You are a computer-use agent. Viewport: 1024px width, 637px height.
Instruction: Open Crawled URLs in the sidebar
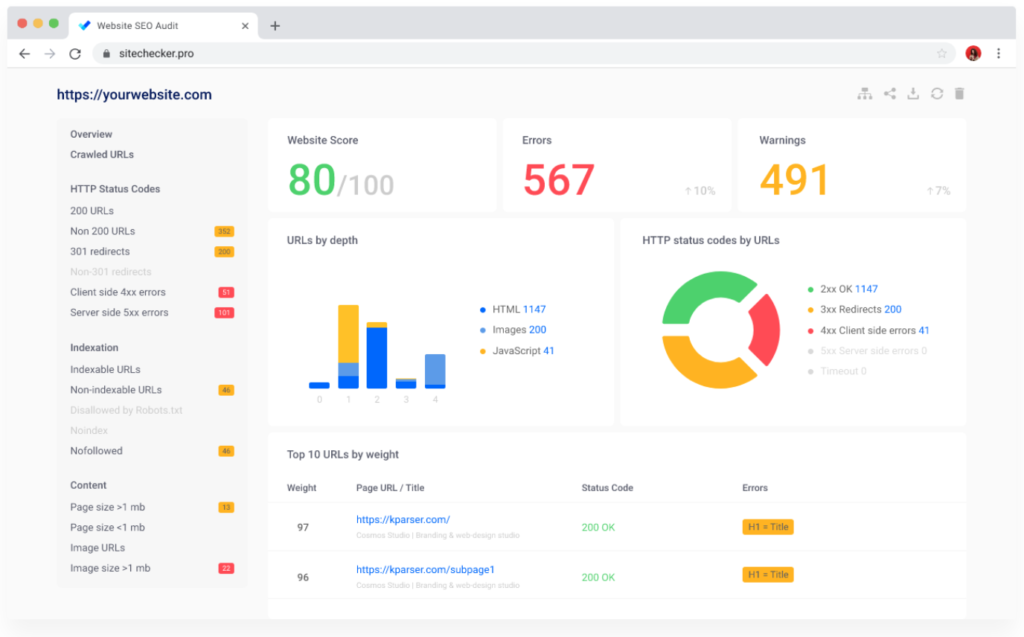click(102, 155)
